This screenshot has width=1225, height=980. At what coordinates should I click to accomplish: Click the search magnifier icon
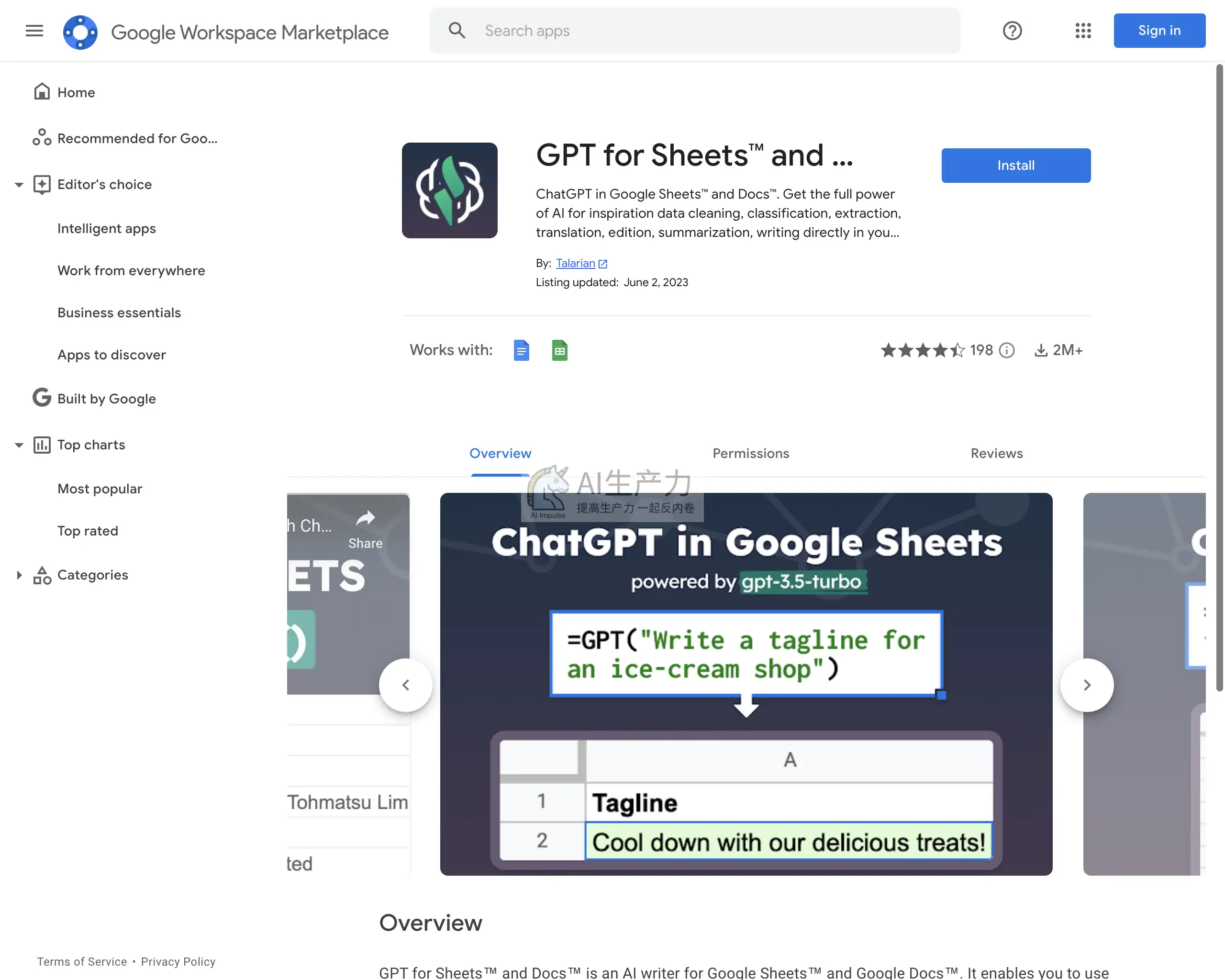pyautogui.click(x=457, y=31)
